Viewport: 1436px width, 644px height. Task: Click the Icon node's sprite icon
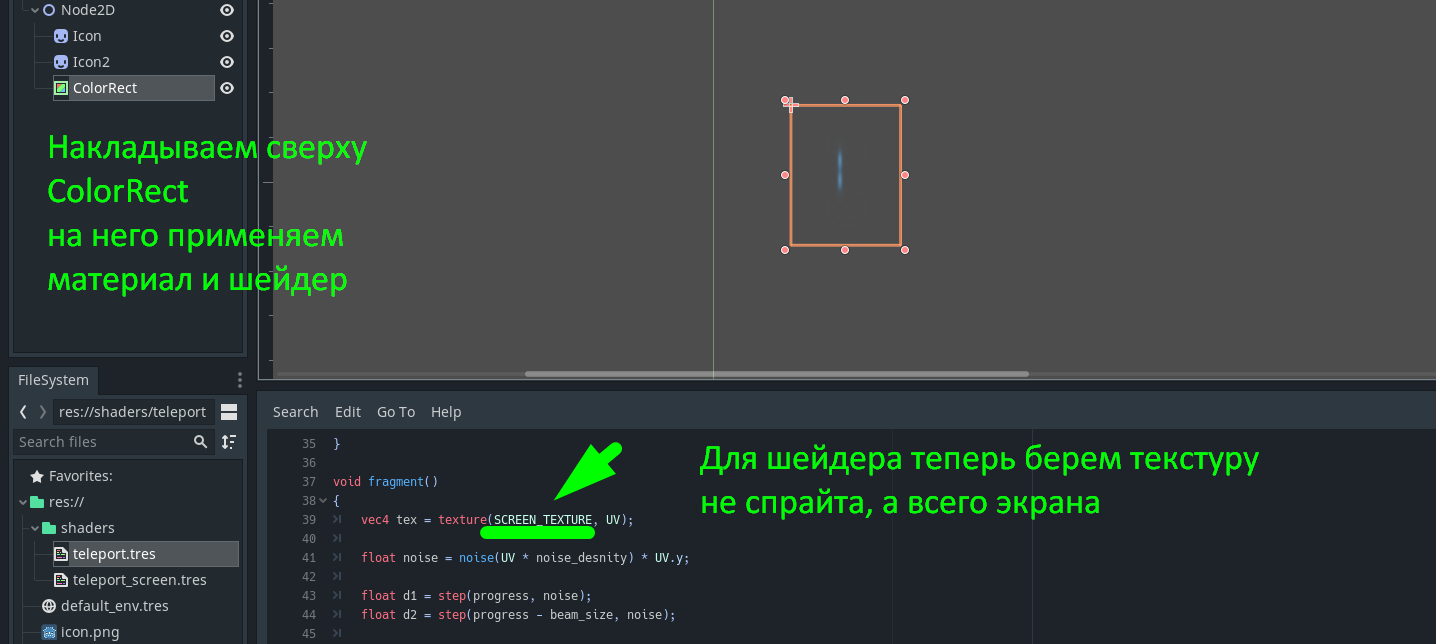(x=61, y=36)
